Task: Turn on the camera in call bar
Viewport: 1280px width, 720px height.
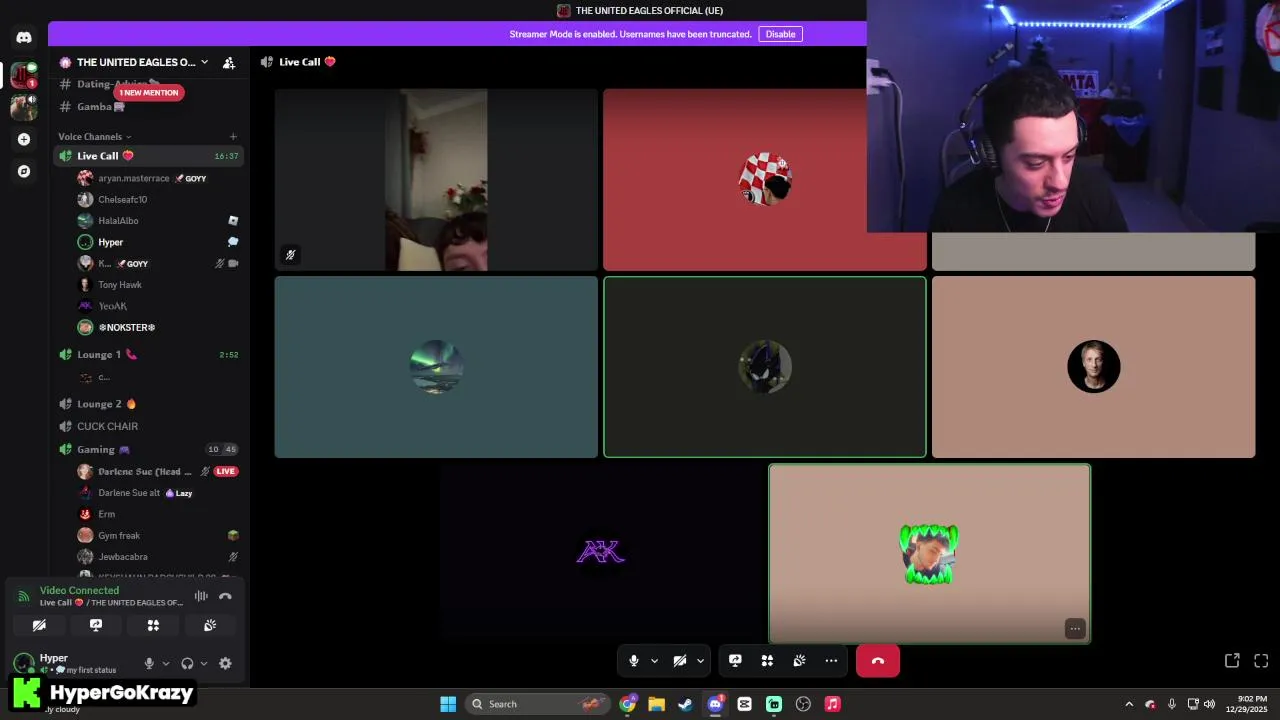Action: (x=679, y=661)
